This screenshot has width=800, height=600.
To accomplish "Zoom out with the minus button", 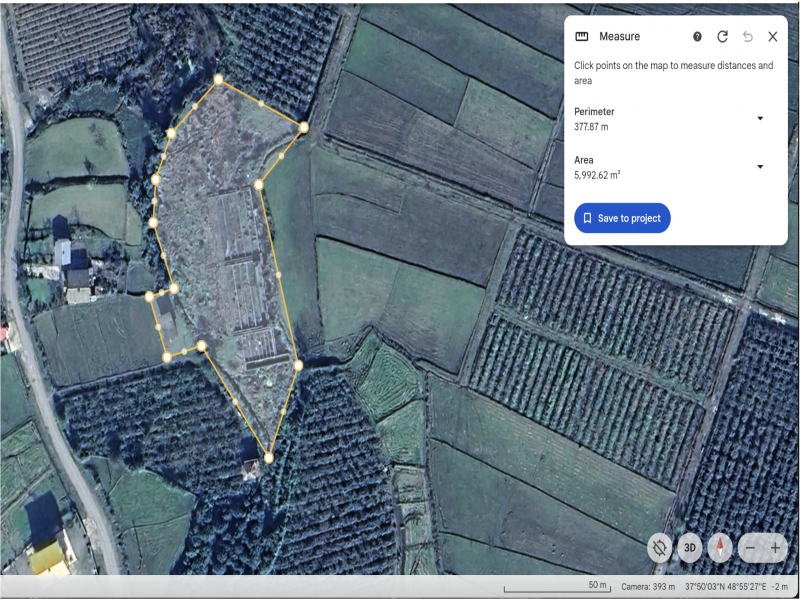I will 750,547.
